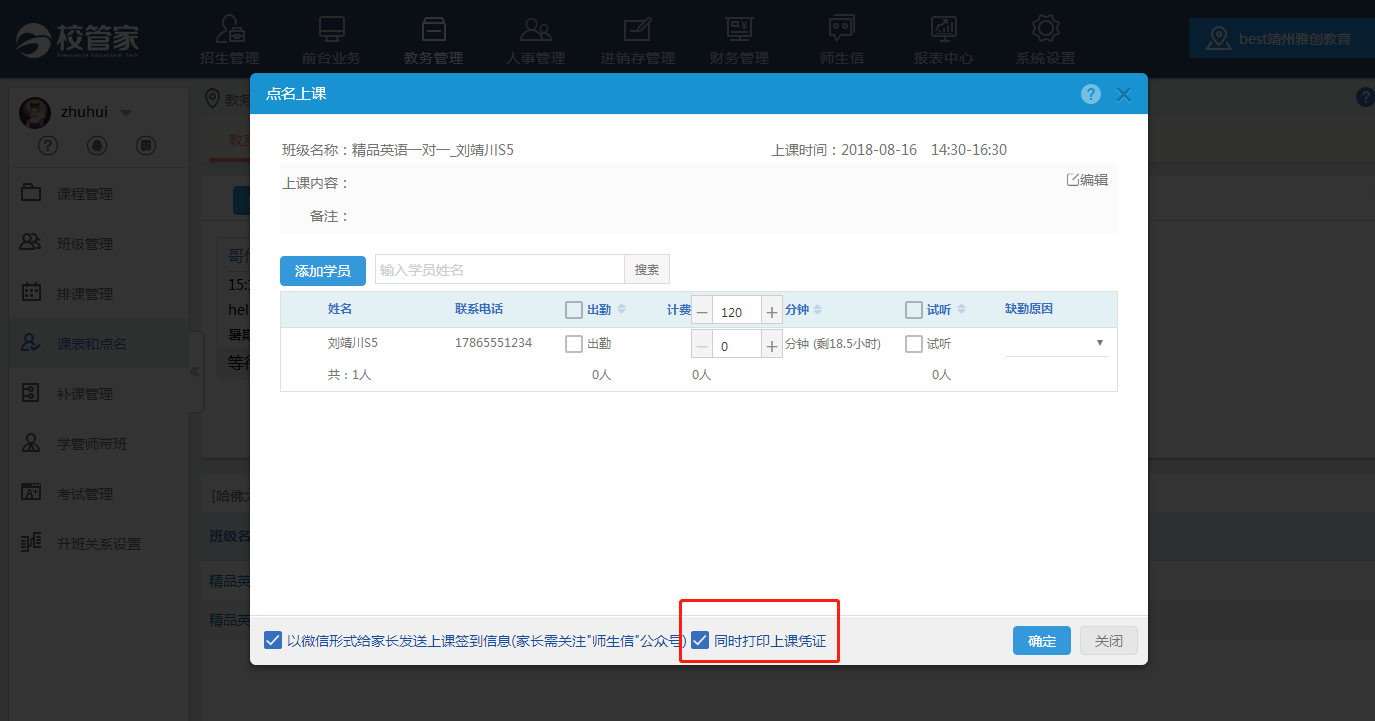Screen dimensions: 1375x721
Task: Open the 缺勤原因 dropdown for 刘靖川S5
Action: click(1056, 343)
